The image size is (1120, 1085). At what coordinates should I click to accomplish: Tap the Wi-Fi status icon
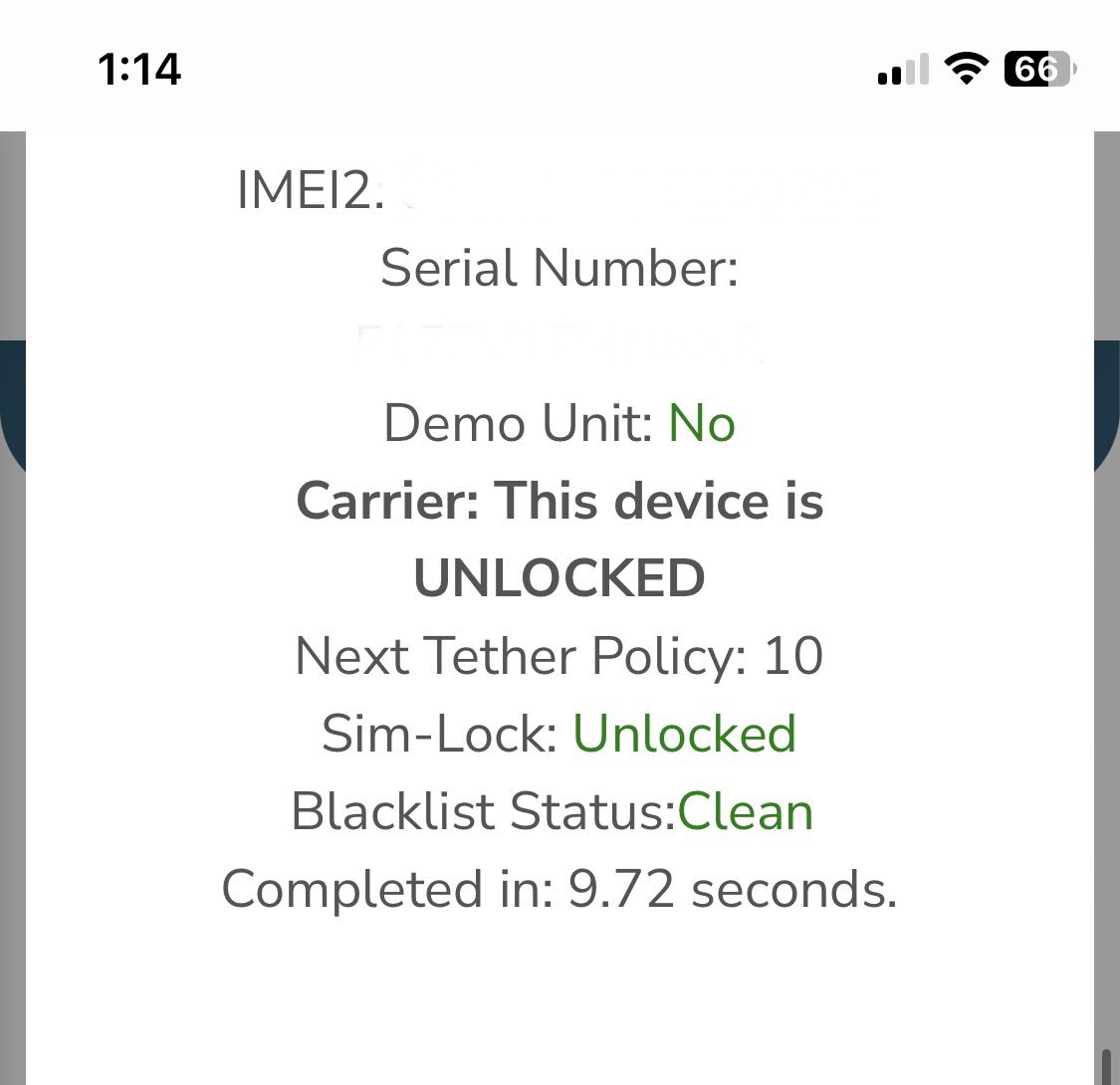965,69
